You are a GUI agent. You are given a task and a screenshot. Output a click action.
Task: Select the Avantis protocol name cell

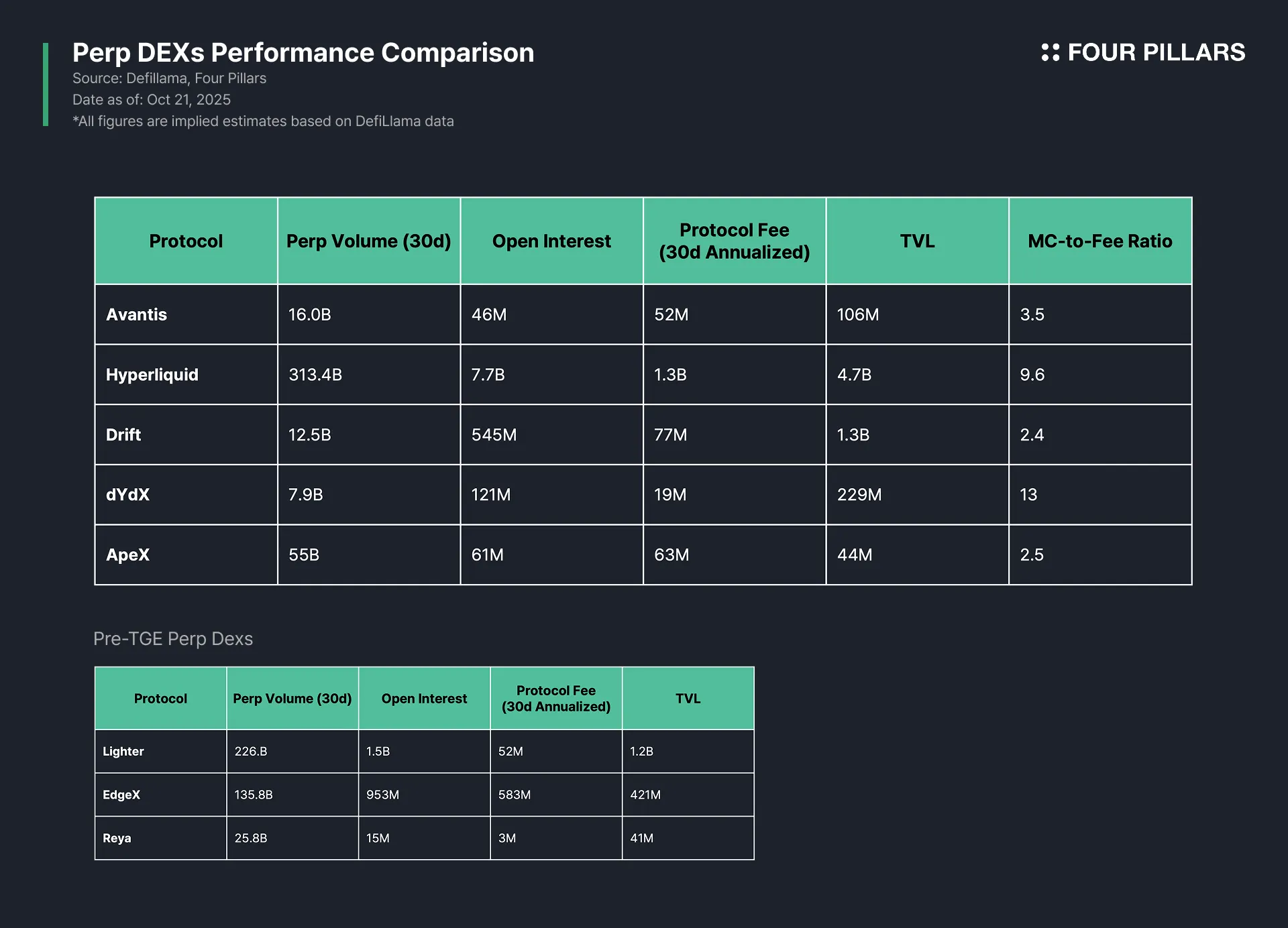[137, 314]
